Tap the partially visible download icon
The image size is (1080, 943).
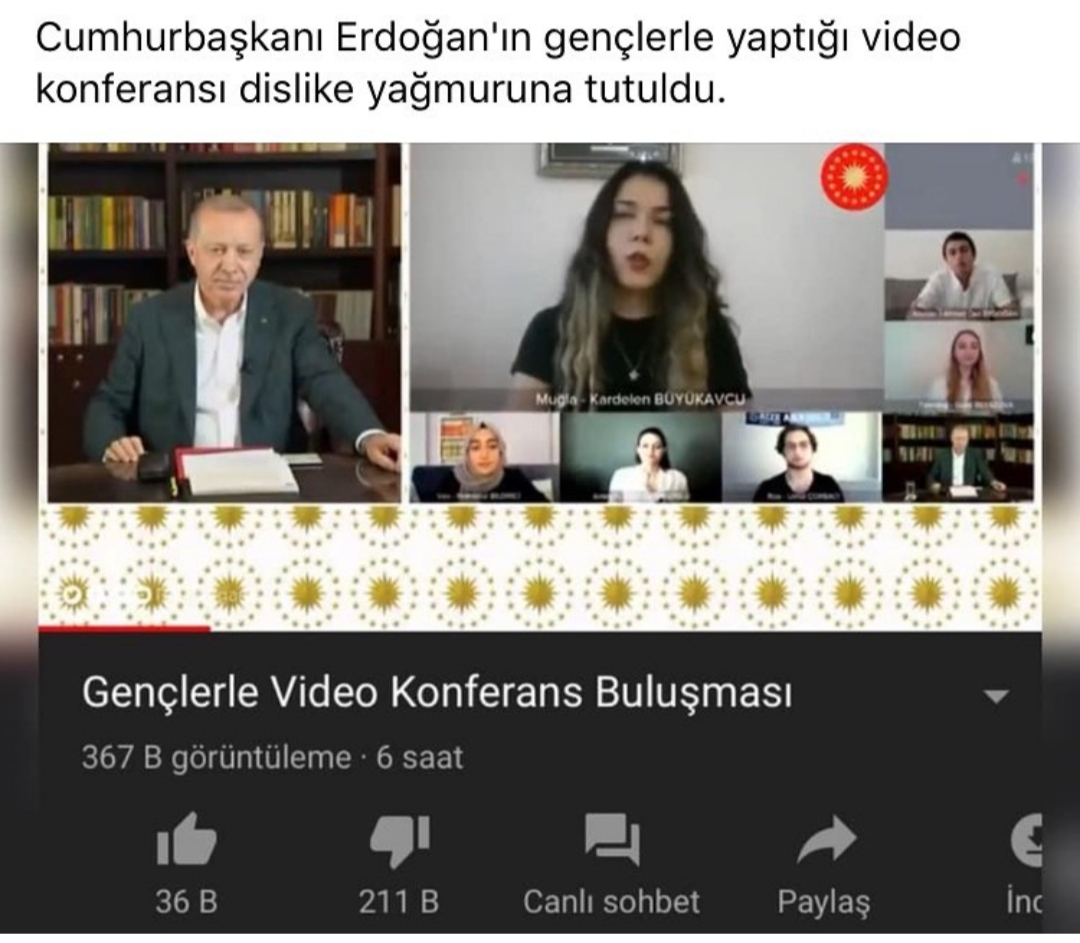[x=1026, y=839]
